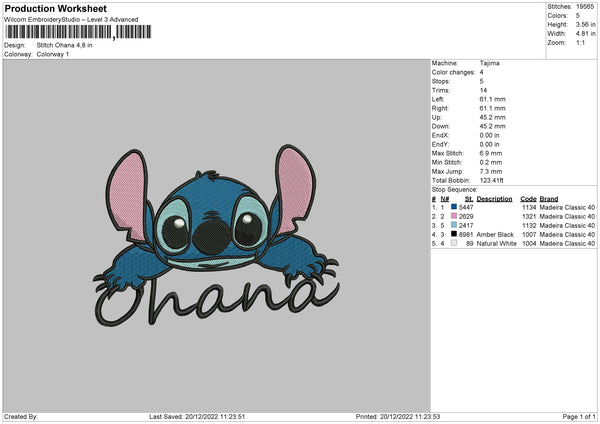Click the 'Brand' column header
This screenshot has height=424, width=600.
[x=549, y=199]
